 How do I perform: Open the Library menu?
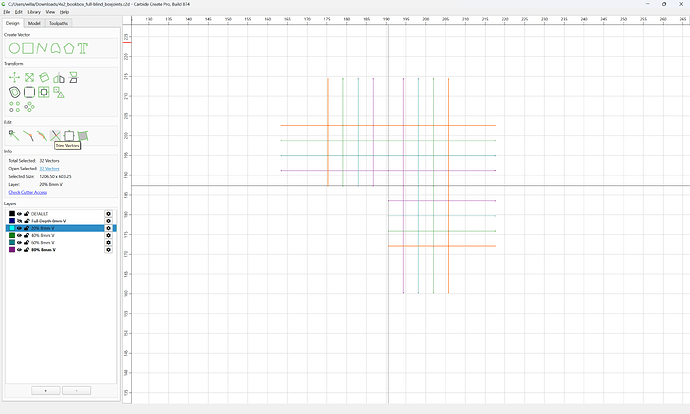pyautogui.click(x=34, y=12)
